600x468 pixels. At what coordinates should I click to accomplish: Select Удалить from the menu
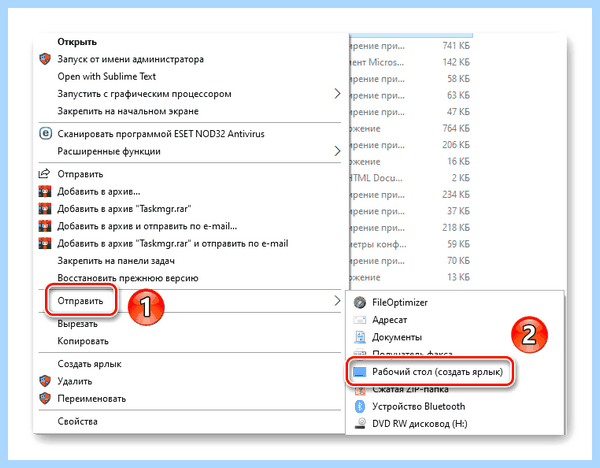click(75, 382)
